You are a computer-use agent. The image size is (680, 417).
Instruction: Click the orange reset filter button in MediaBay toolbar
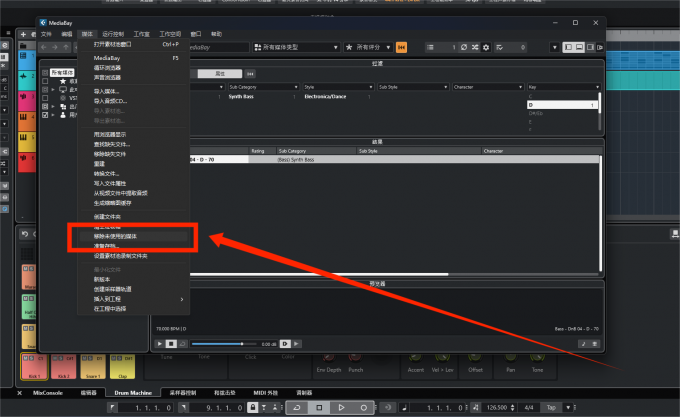point(401,47)
